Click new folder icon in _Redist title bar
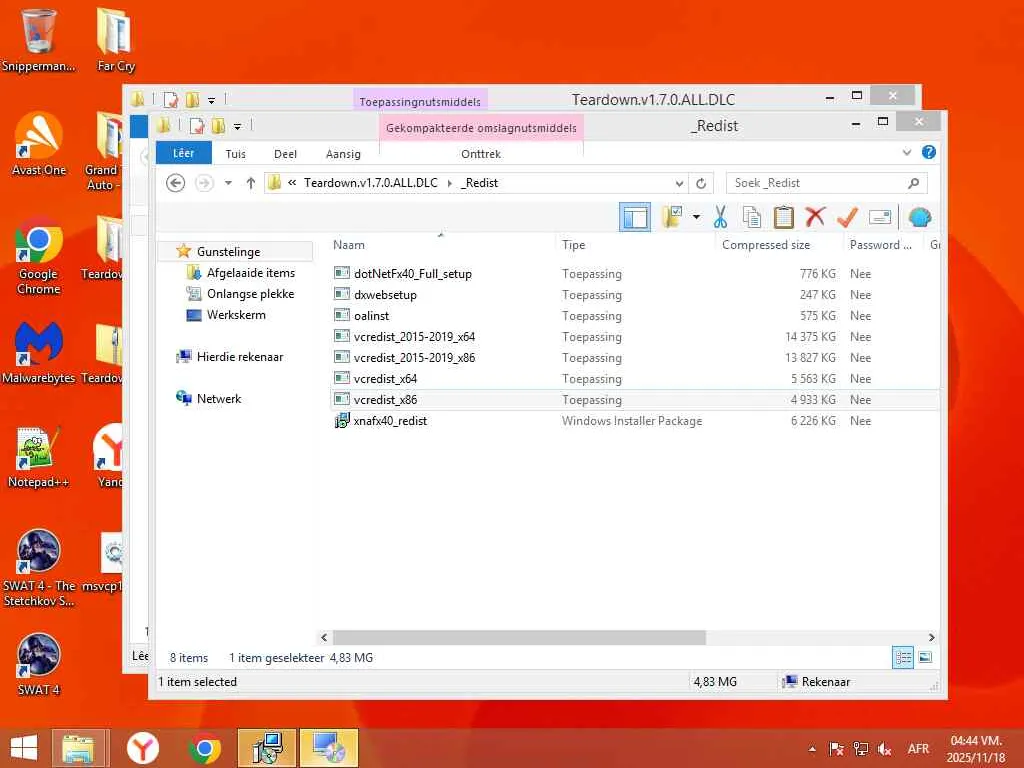This screenshot has height=768, width=1024. point(218,125)
